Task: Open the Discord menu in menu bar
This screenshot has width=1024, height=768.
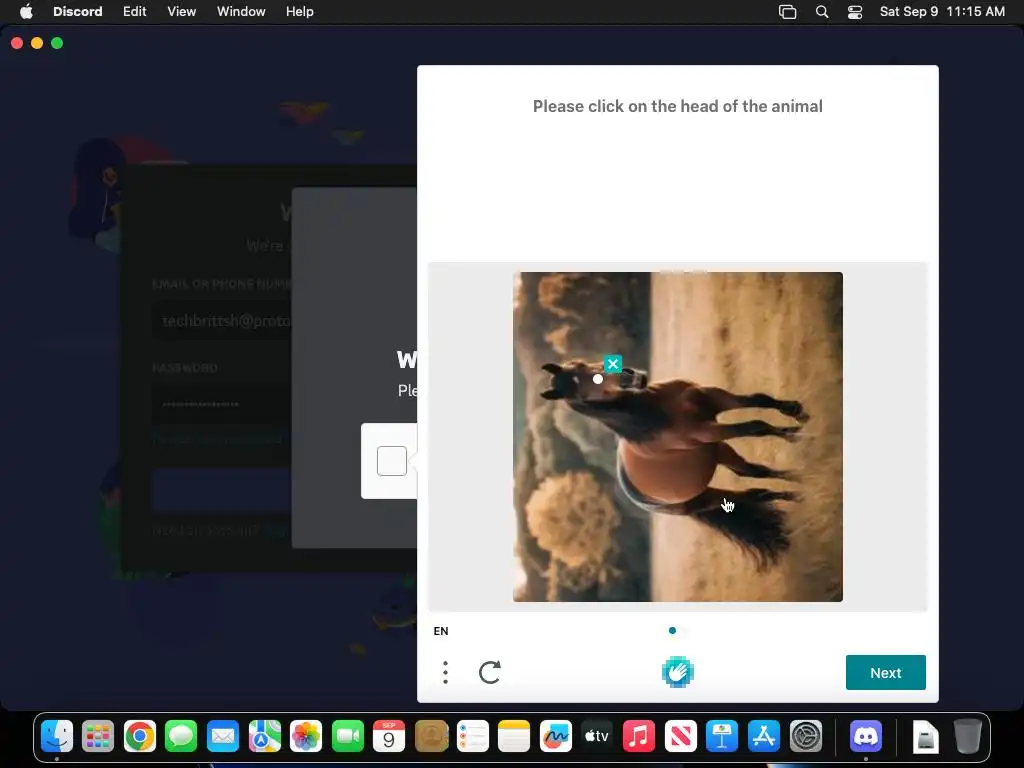Action: (78, 12)
